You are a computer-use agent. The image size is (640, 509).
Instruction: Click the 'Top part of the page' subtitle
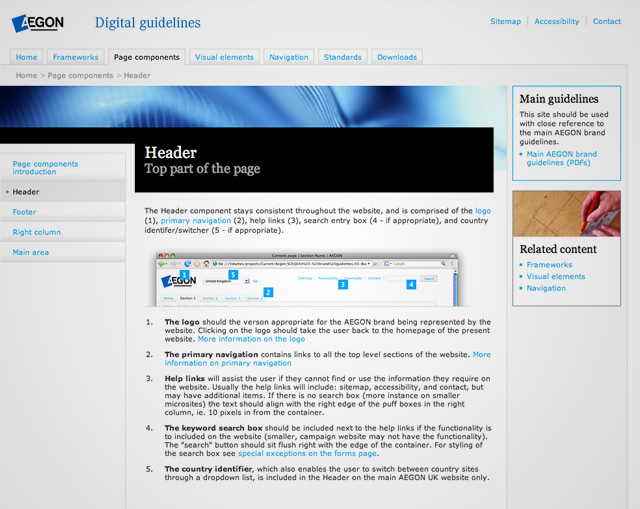tap(202, 169)
